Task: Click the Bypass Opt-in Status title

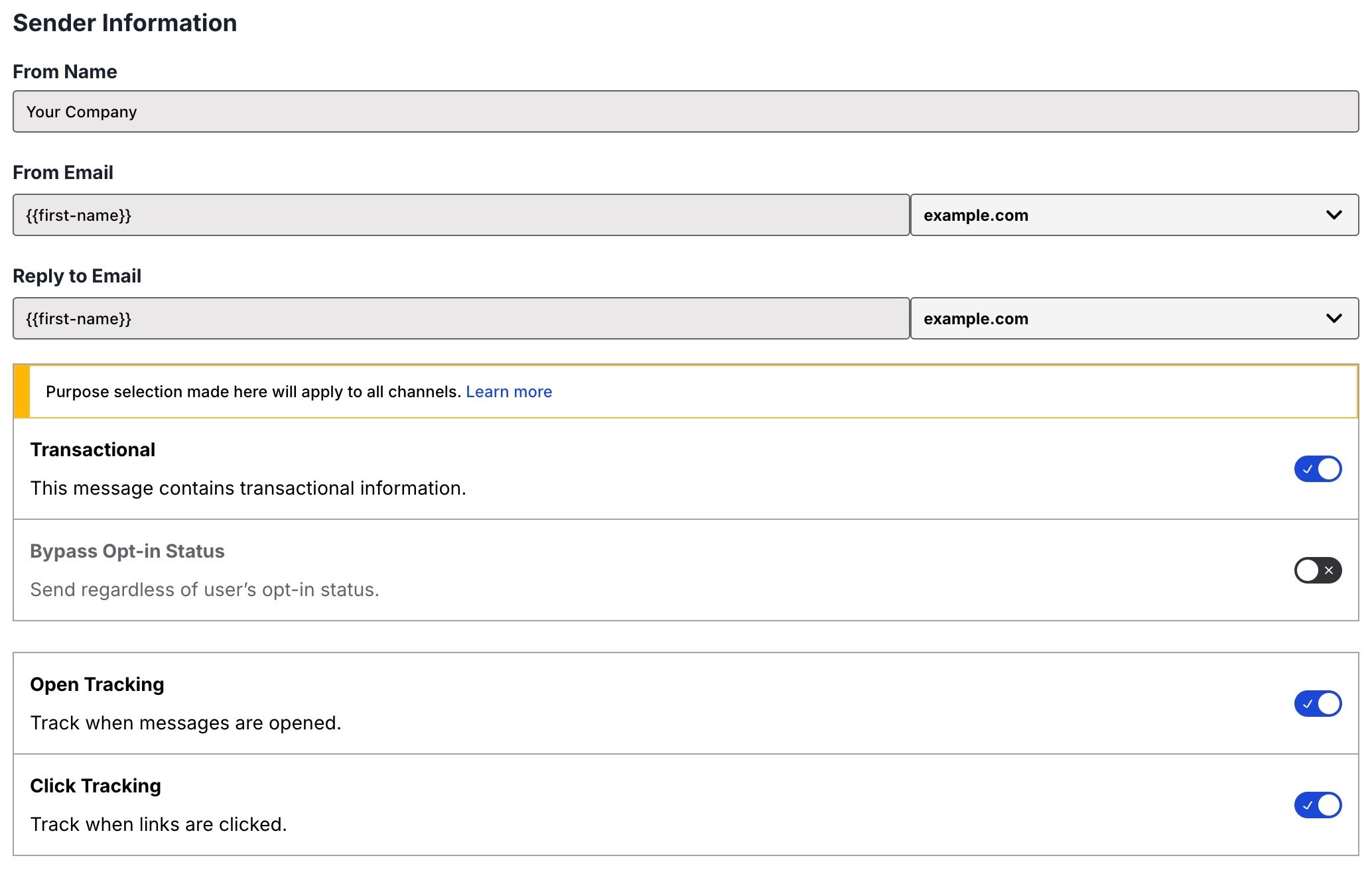Action: click(127, 551)
